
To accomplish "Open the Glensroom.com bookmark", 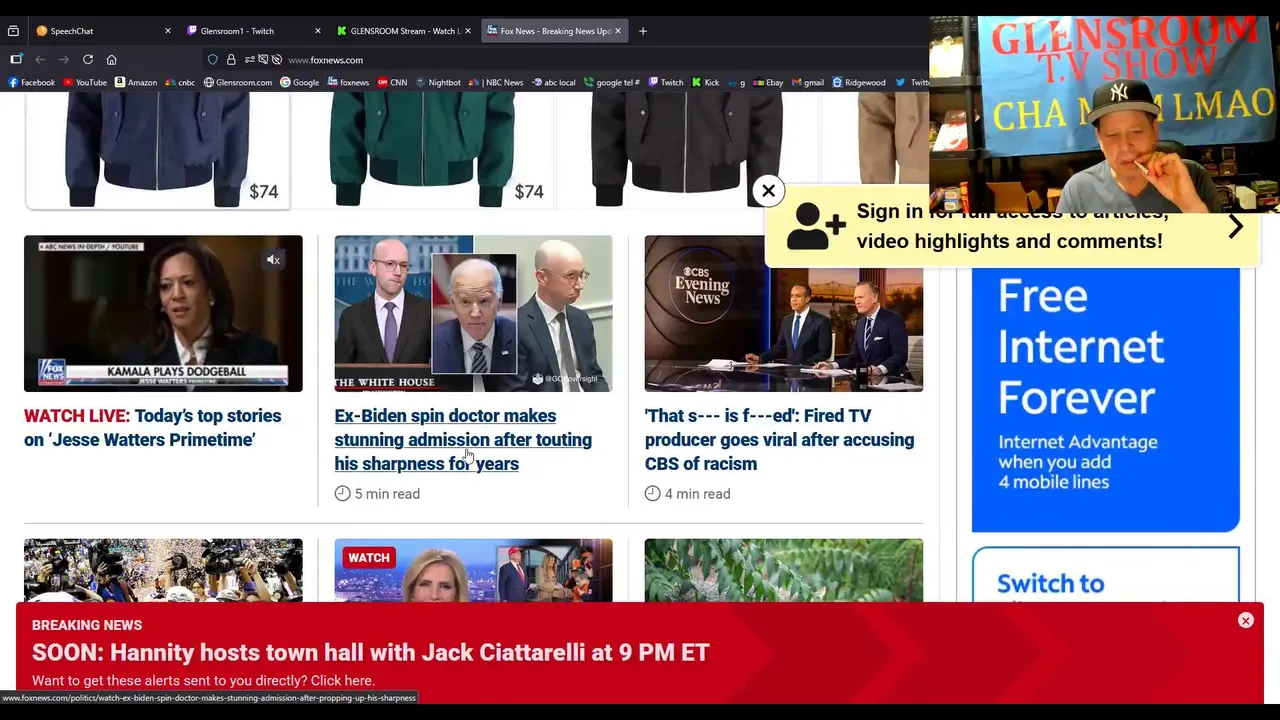I will pyautogui.click(x=238, y=83).
